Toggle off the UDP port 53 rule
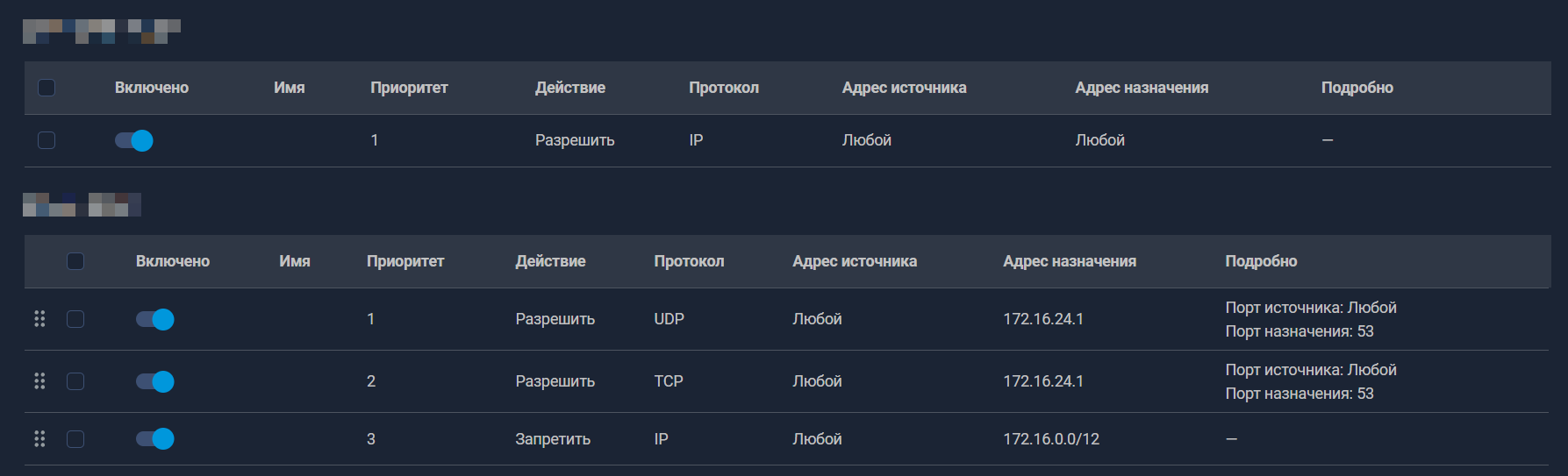The width and height of the screenshot is (1568, 476). (x=155, y=319)
